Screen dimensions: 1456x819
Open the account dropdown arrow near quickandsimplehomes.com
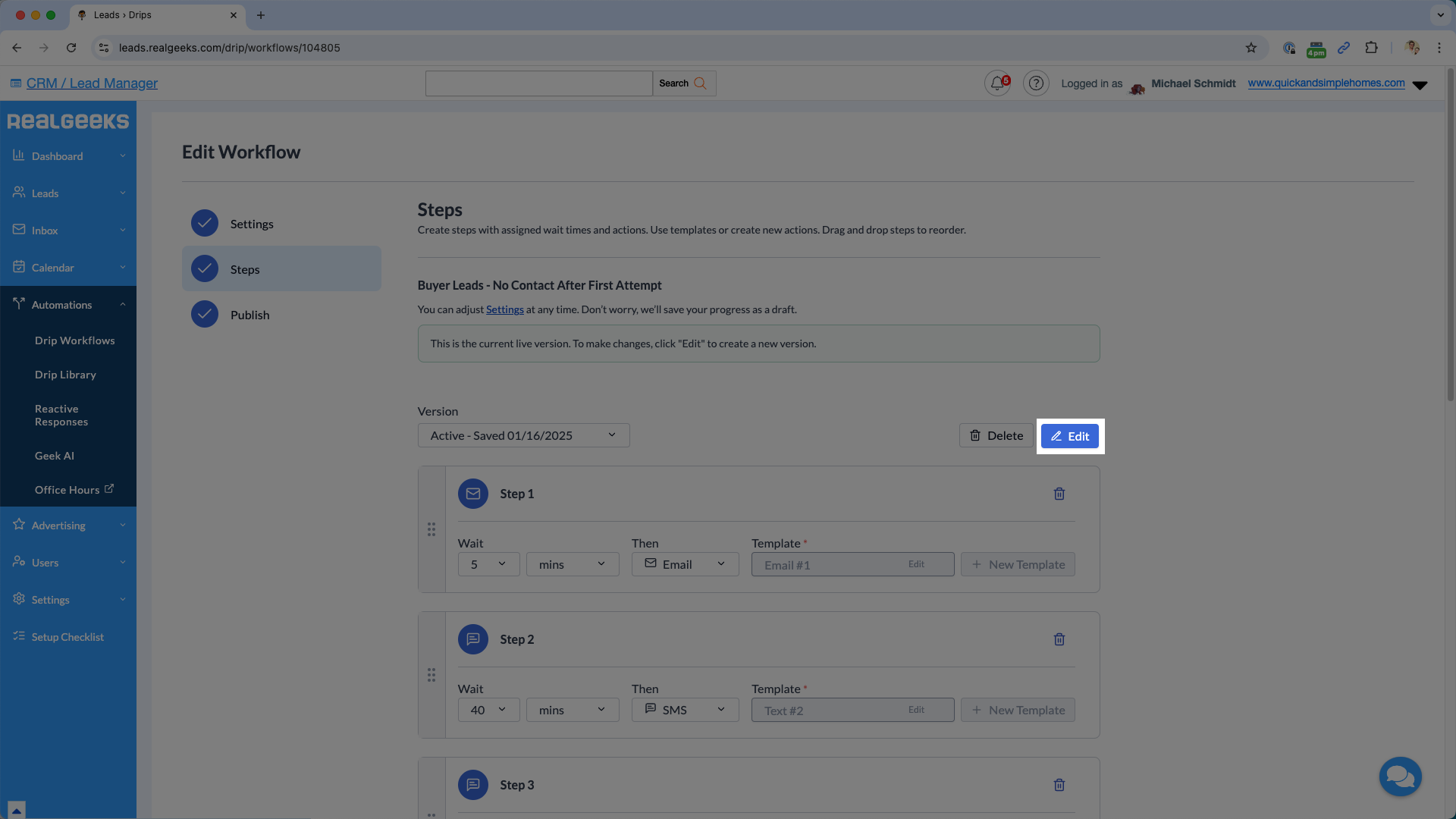(1420, 85)
